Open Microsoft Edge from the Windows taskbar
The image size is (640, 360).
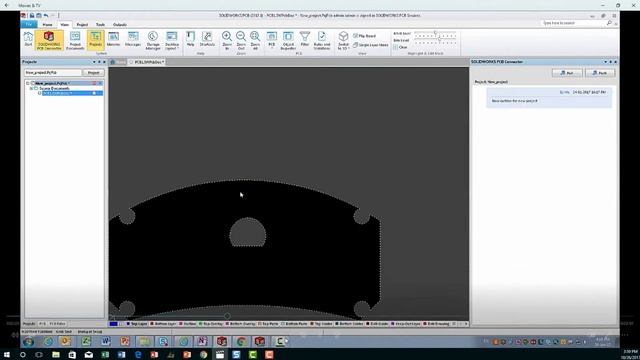click(138, 355)
